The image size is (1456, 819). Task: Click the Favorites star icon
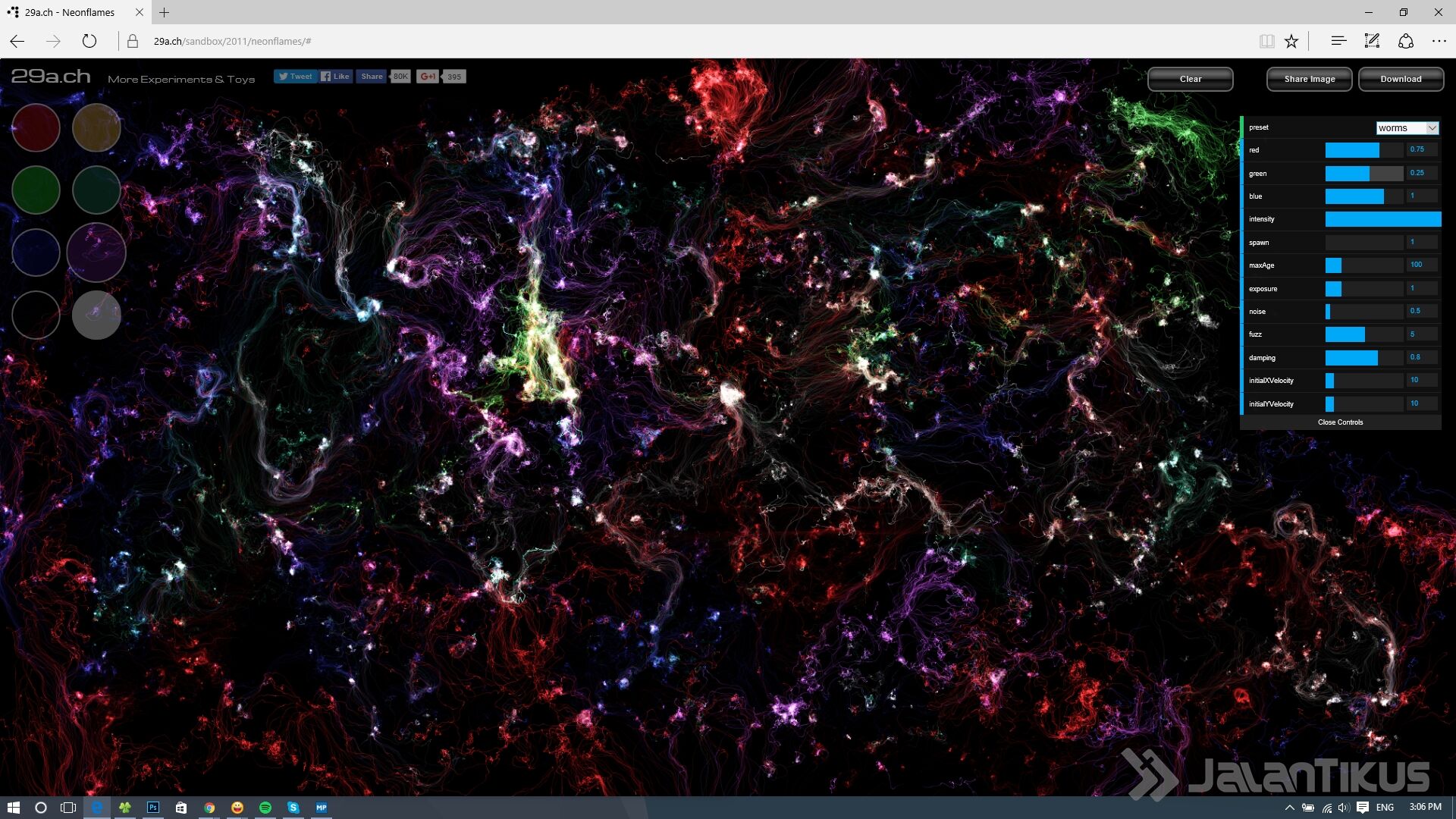tap(1291, 41)
